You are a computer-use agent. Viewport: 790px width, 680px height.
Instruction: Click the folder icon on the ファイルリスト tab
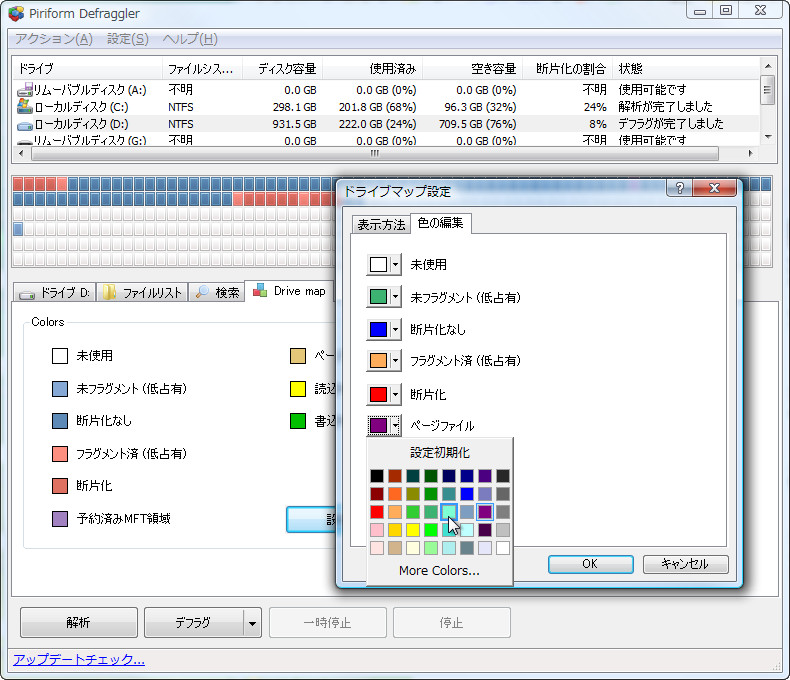pos(109,292)
